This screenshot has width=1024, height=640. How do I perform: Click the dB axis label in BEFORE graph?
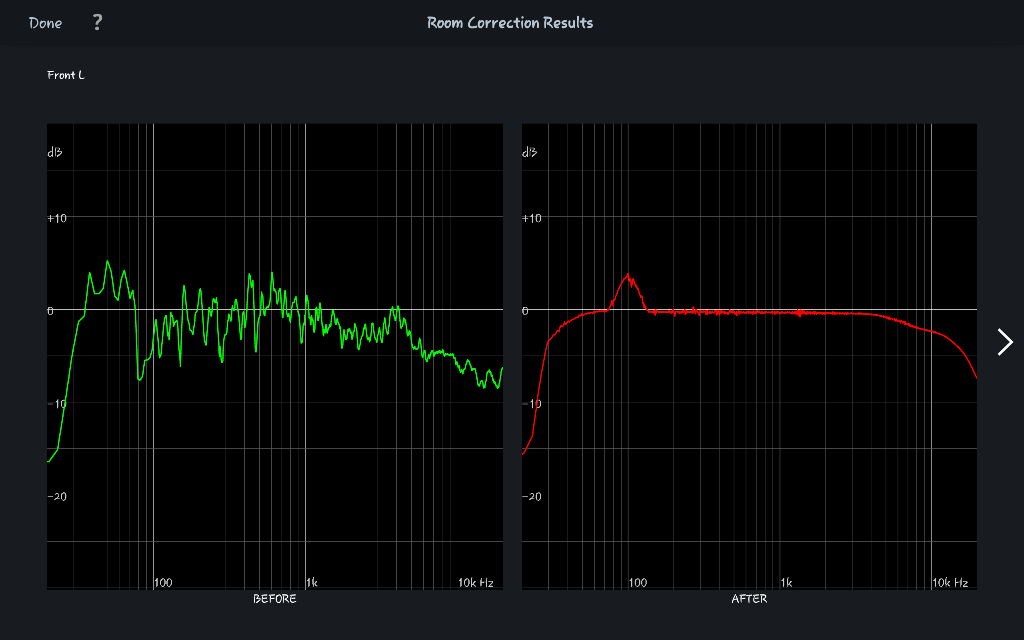pyautogui.click(x=54, y=153)
